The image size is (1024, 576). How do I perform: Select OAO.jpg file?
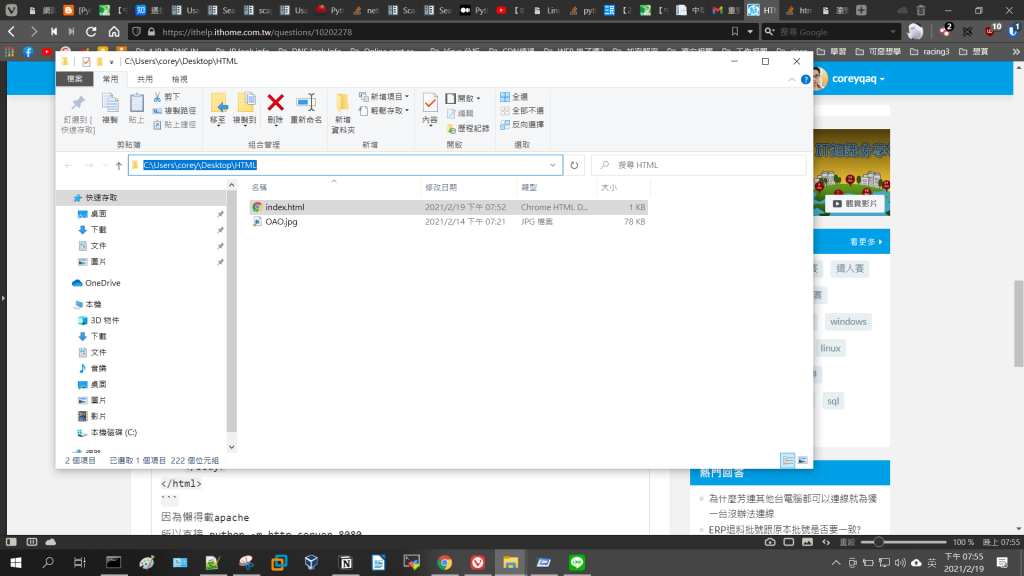pos(448,222)
